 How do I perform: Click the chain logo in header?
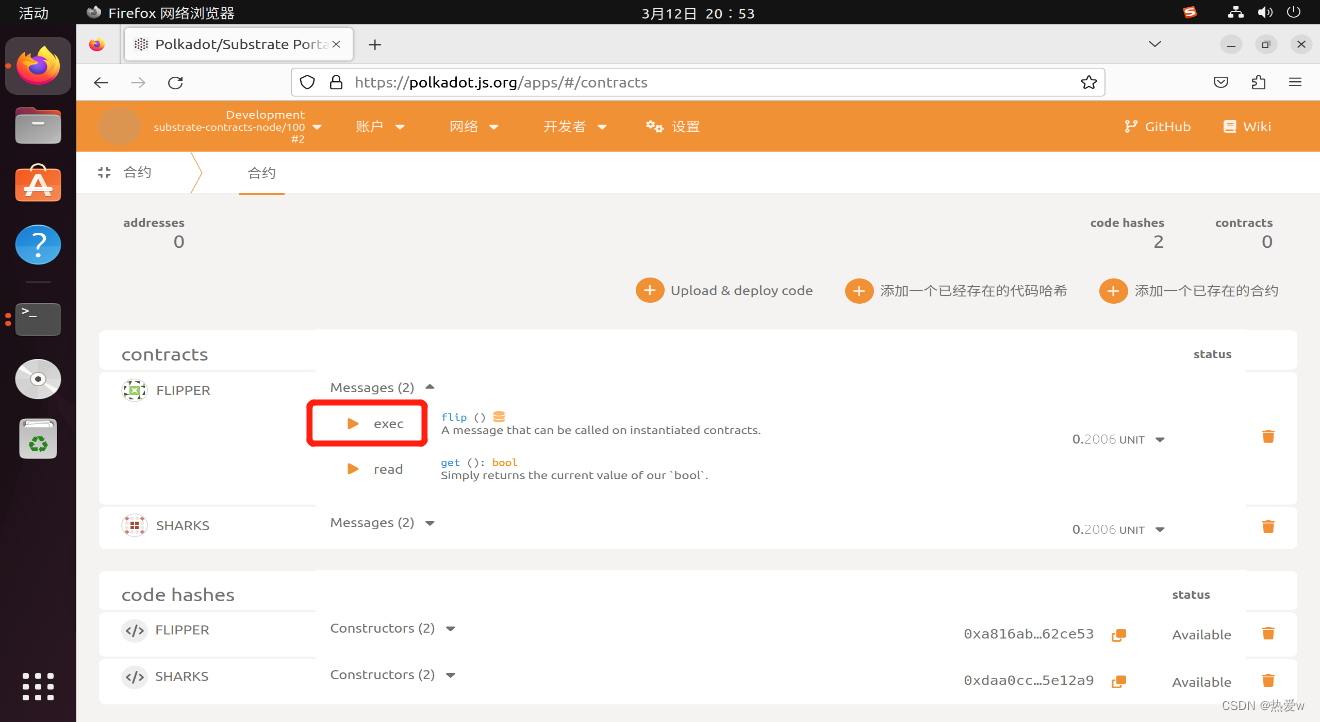coord(119,127)
